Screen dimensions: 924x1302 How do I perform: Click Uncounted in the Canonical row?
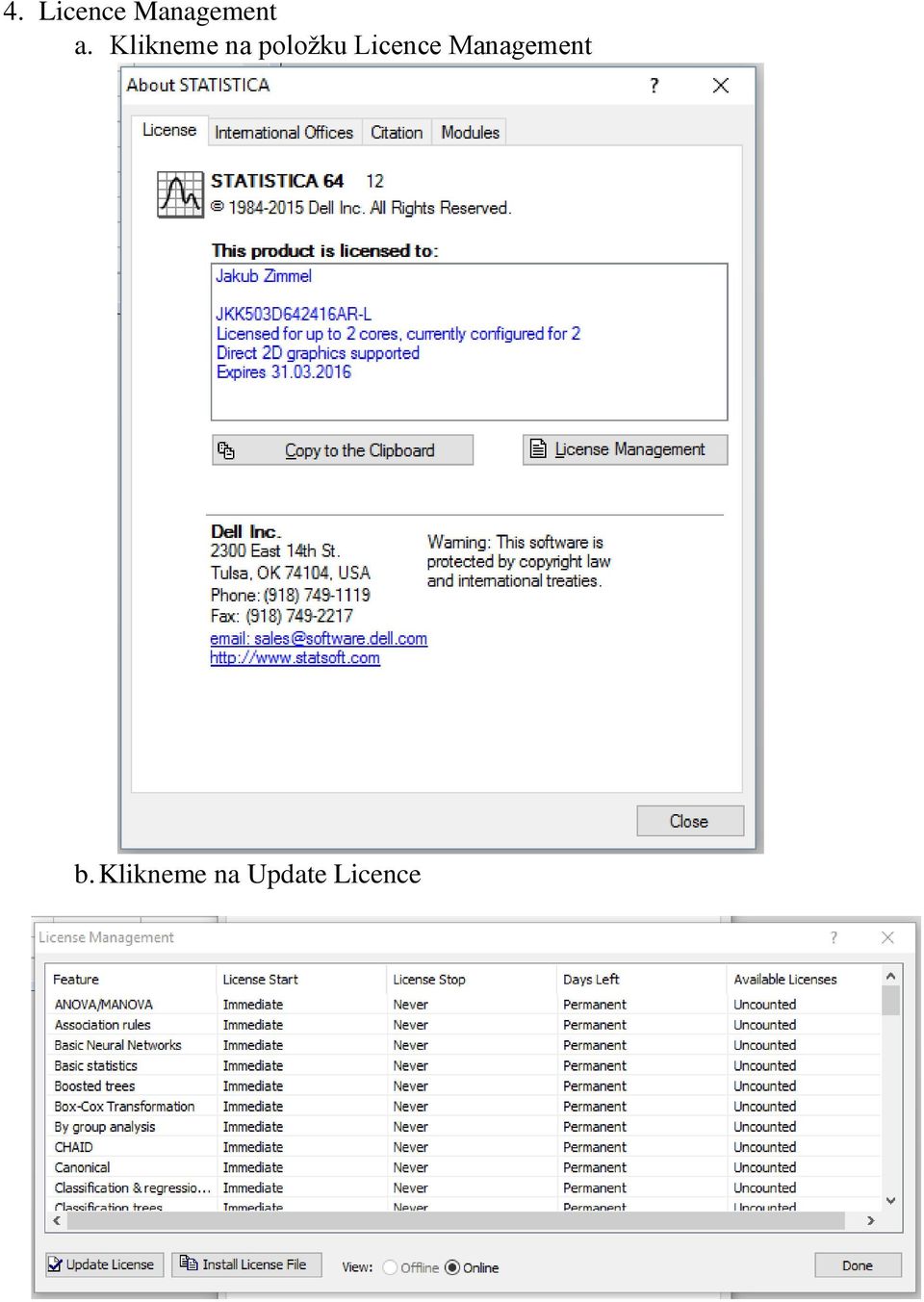point(765,1167)
